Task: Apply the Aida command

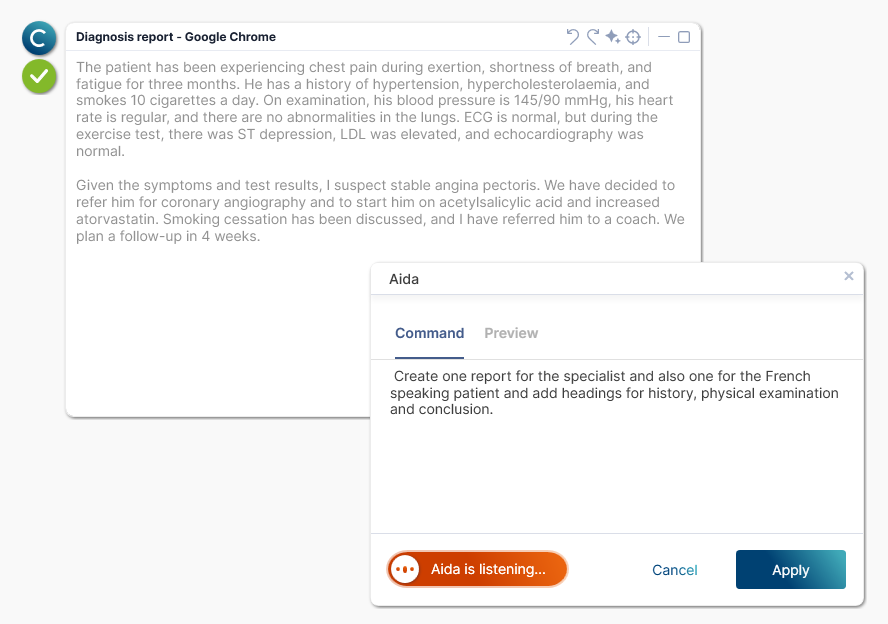Action: pos(791,570)
